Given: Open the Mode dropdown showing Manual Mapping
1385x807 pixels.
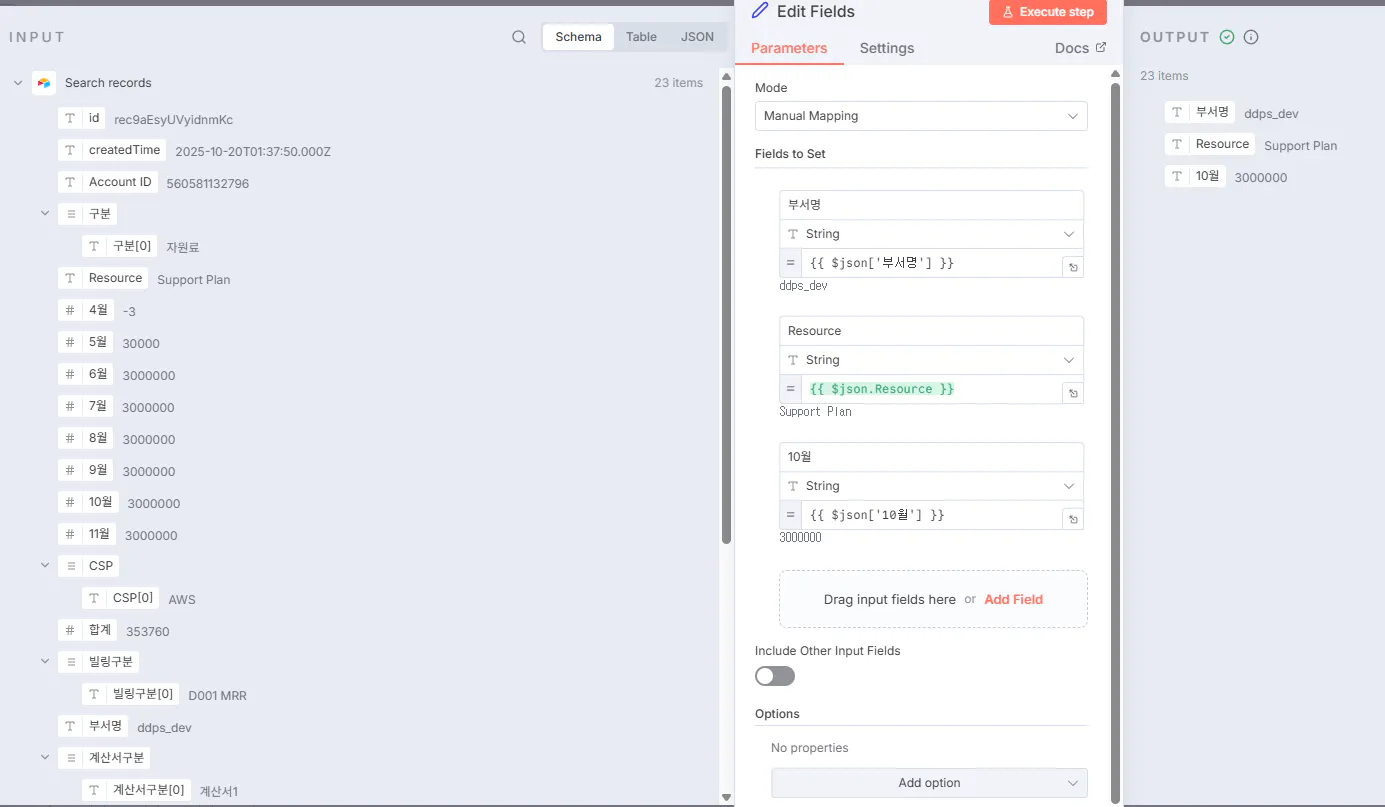Looking at the screenshot, I should click(x=921, y=116).
